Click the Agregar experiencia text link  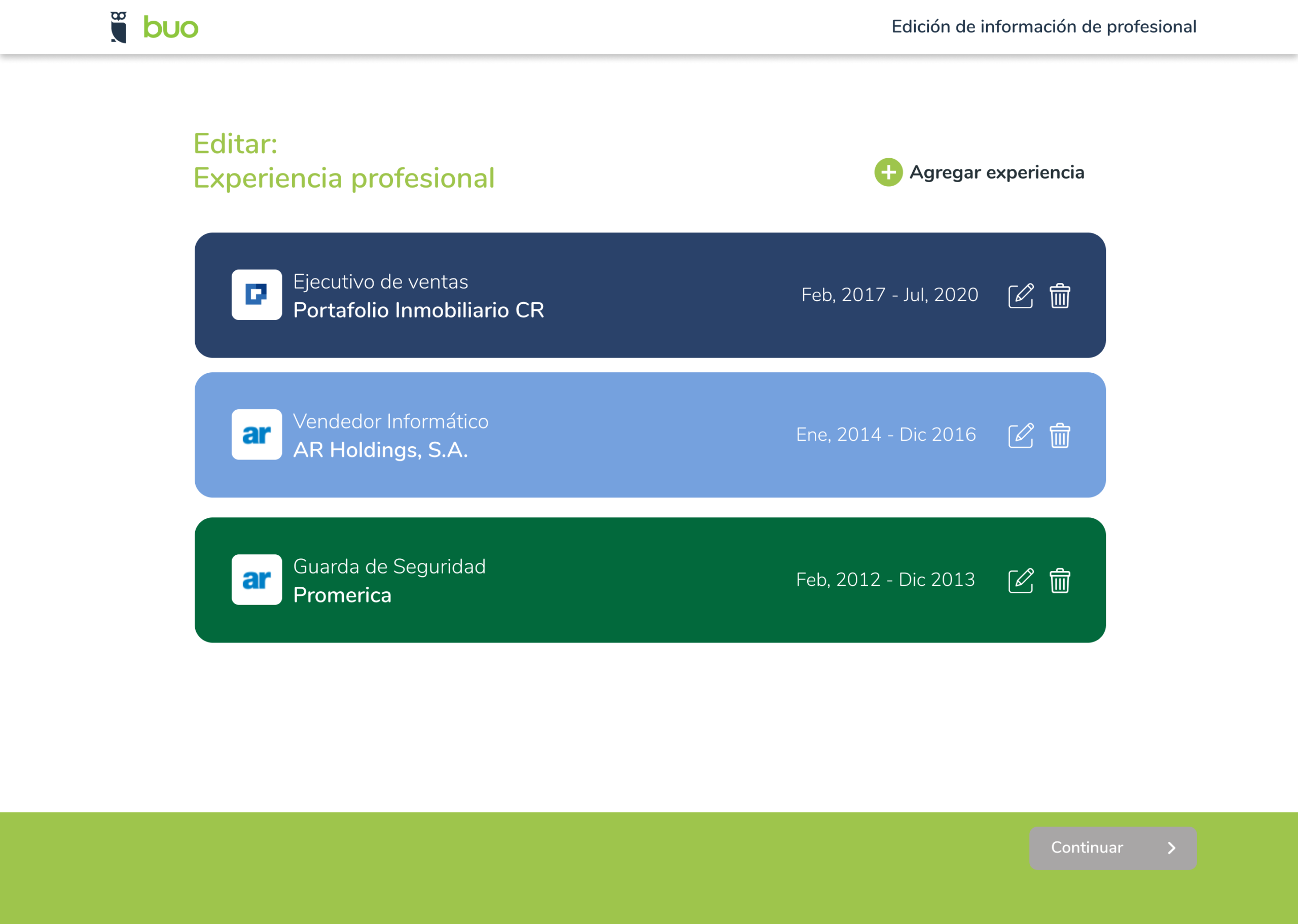pos(996,172)
